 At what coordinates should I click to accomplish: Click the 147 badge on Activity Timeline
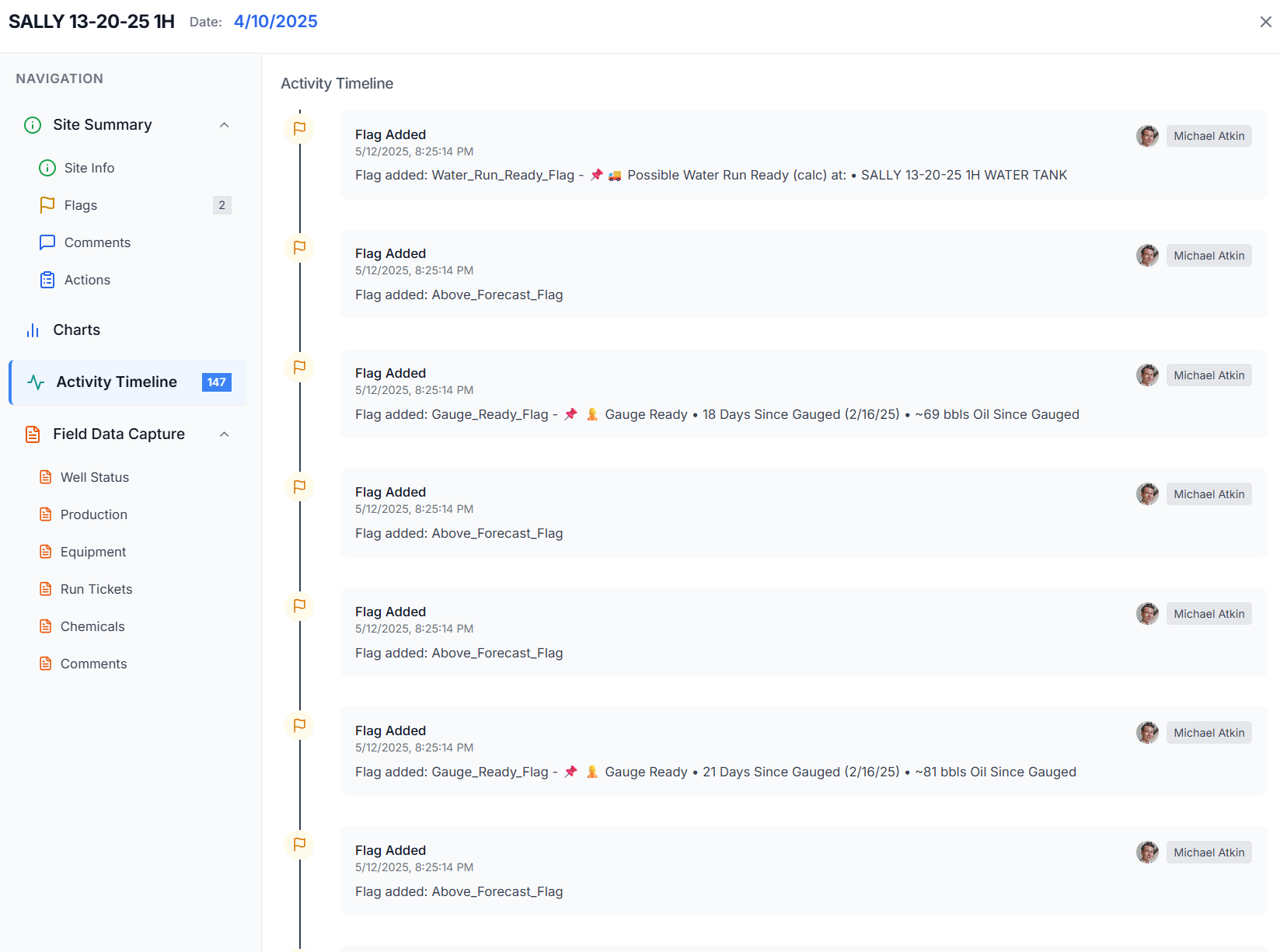coord(216,382)
